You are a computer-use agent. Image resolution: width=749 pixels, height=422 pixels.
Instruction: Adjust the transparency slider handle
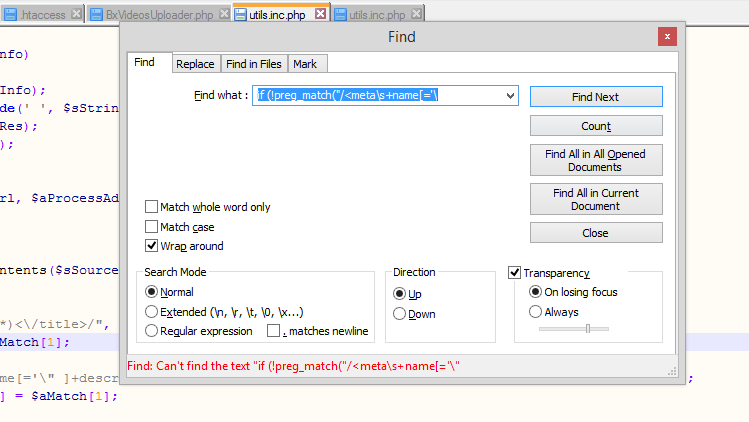tap(588, 328)
